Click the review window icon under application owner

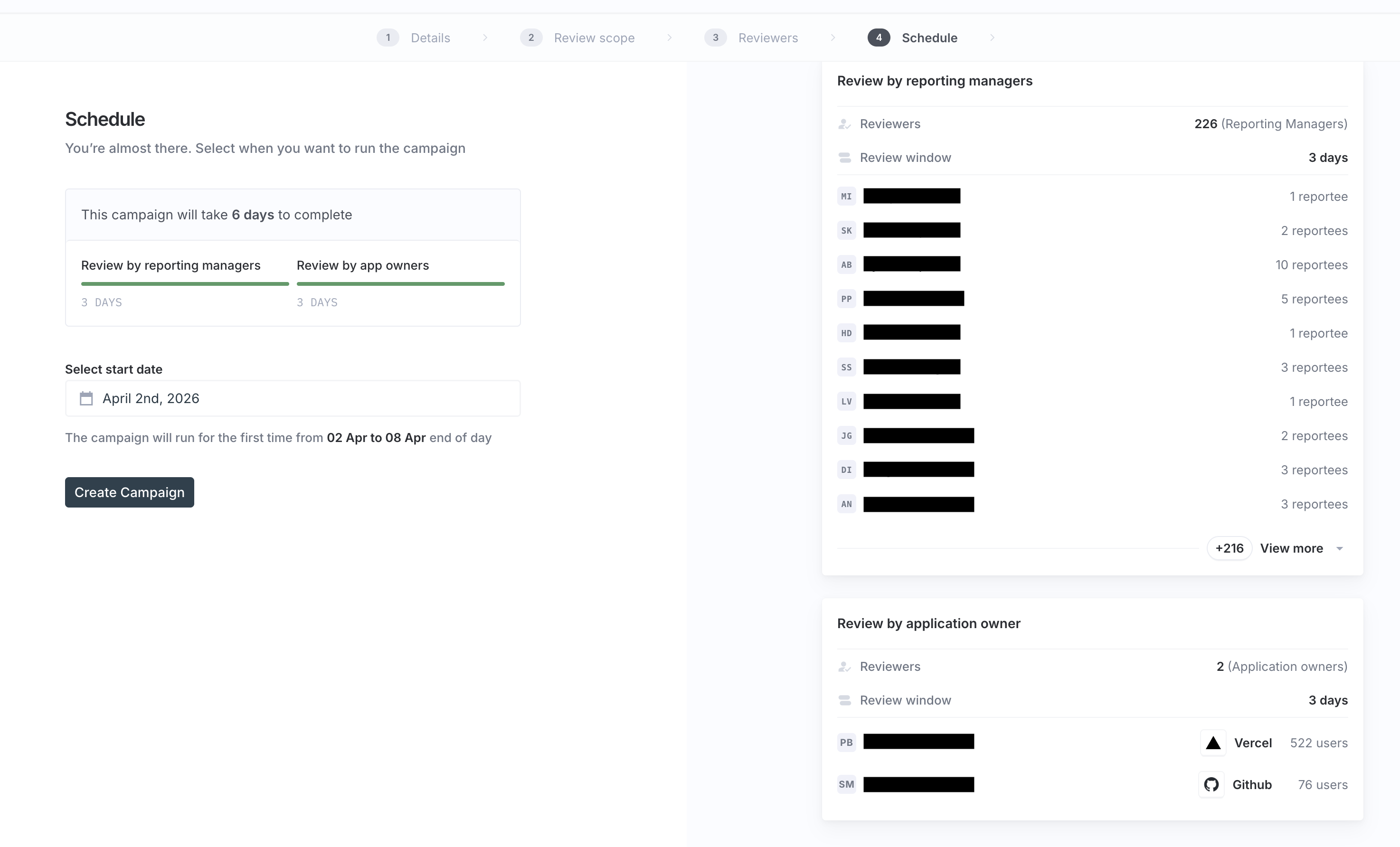point(844,700)
